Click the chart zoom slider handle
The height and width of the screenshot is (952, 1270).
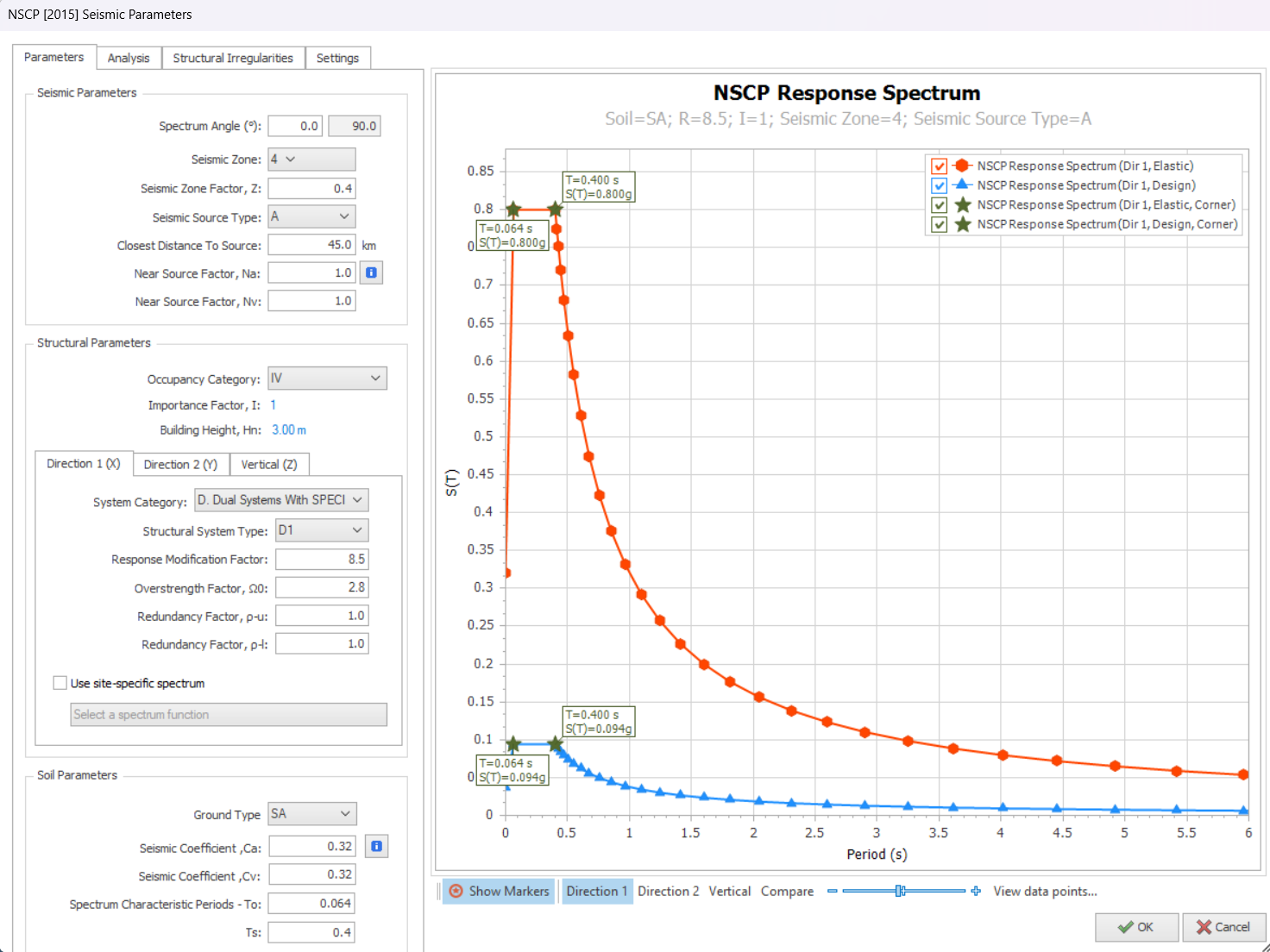900,891
